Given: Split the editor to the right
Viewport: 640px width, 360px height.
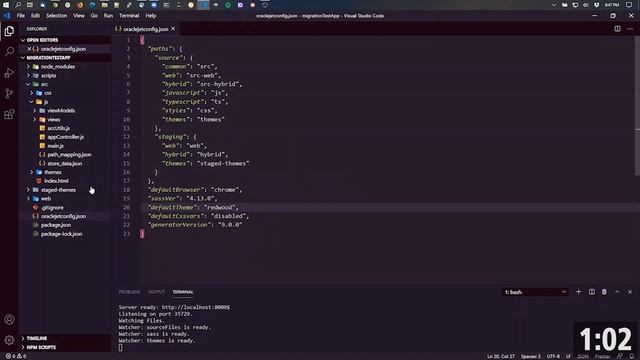Looking at the screenshot, I should [617, 29].
